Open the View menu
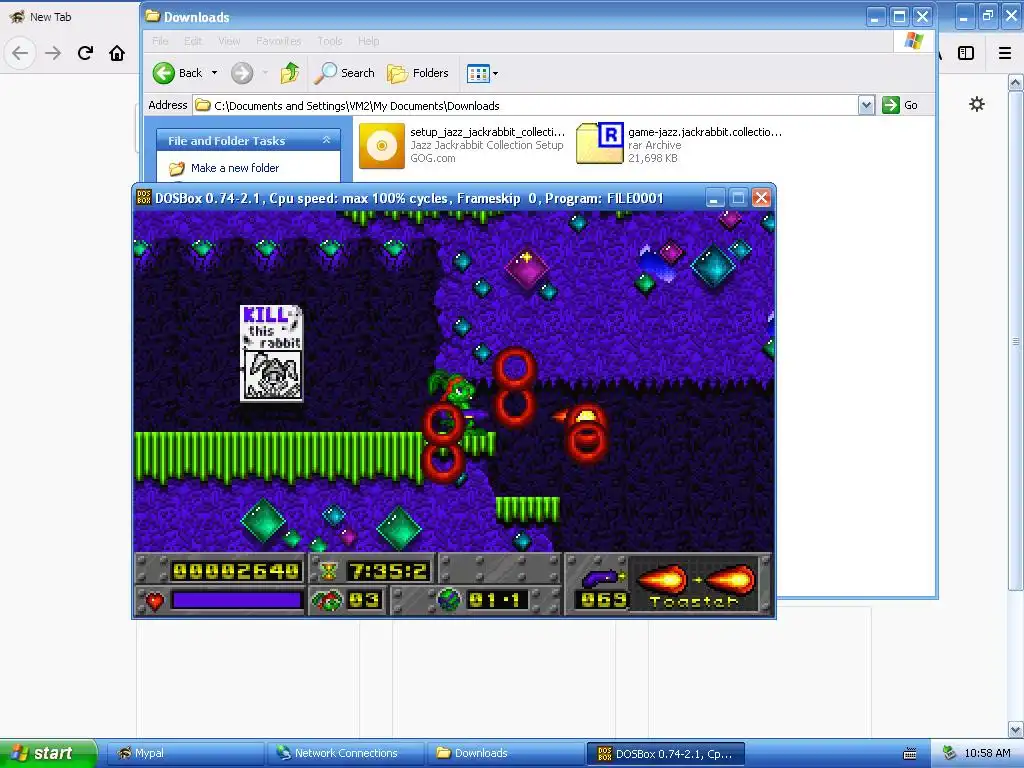Viewport: 1024px width, 768px height. click(x=229, y=41)
